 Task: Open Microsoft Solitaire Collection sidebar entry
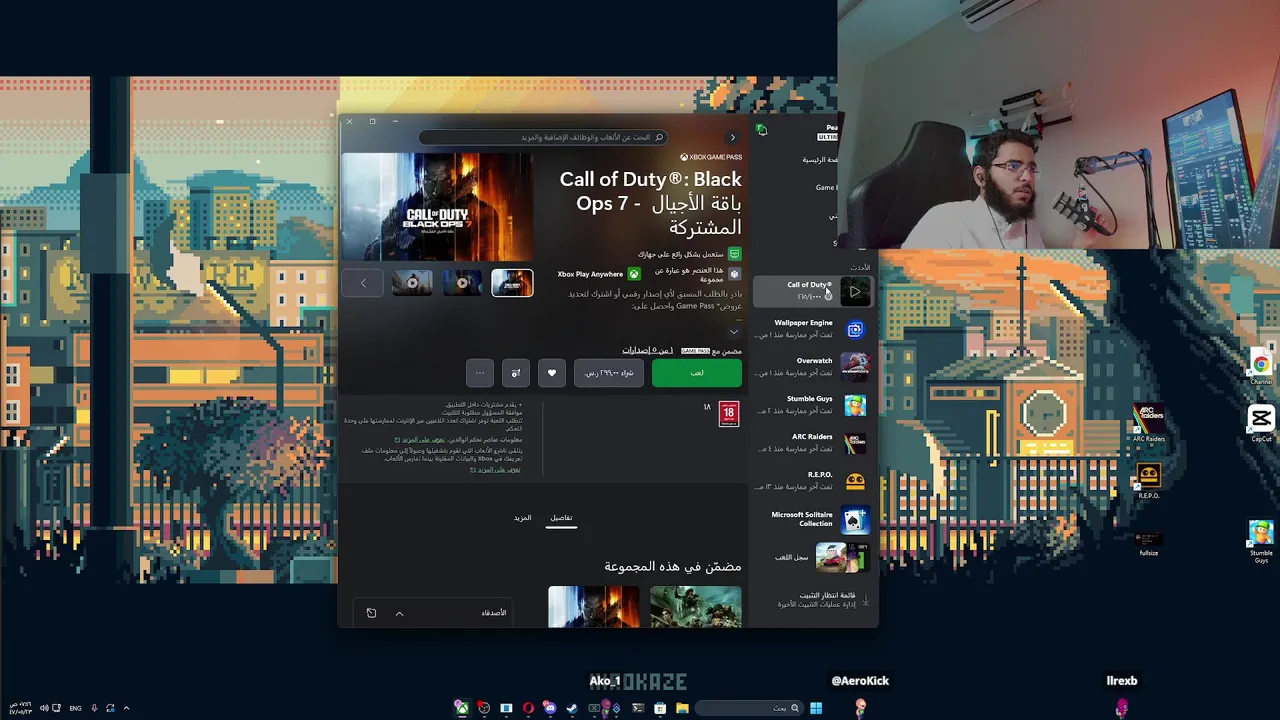click(x=811, y=519)
